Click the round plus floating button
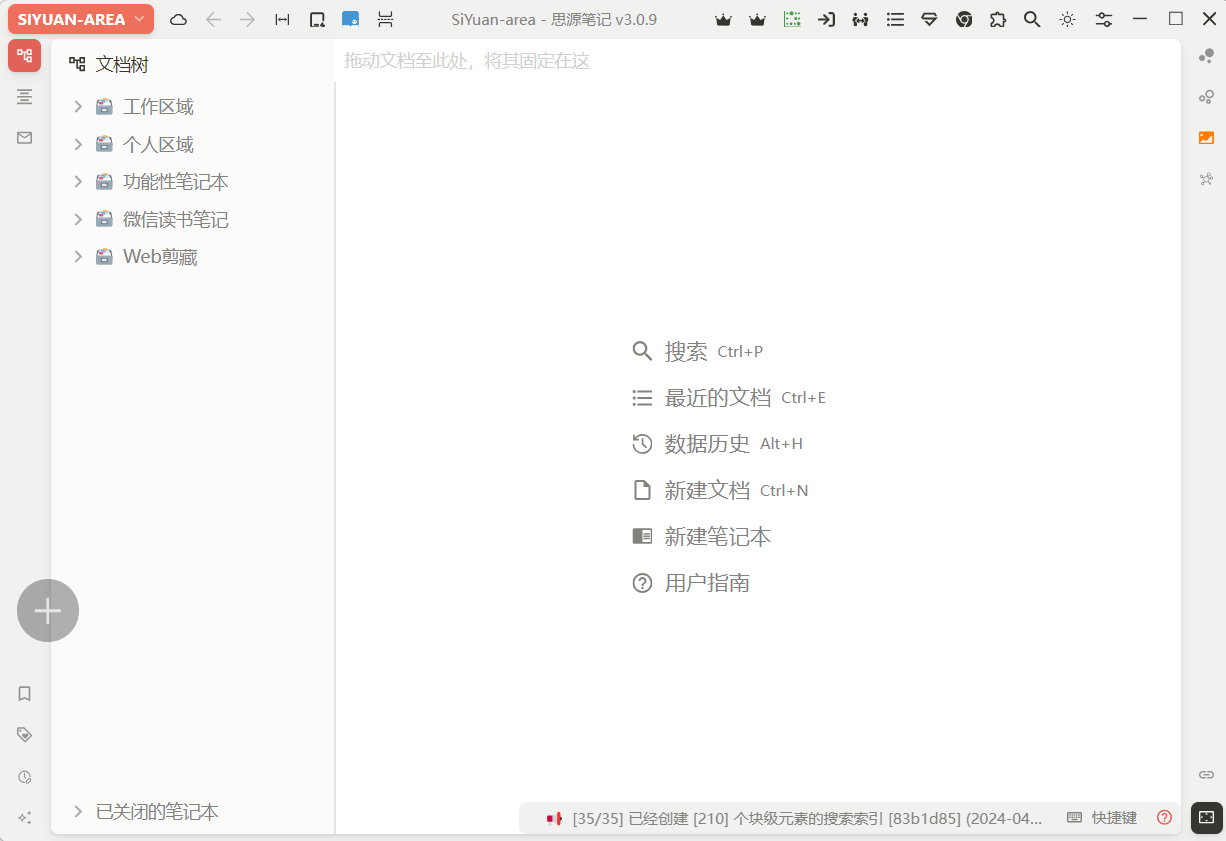Image resolution: width=1226 pixels, height=841 pixels. click(48, 610)
